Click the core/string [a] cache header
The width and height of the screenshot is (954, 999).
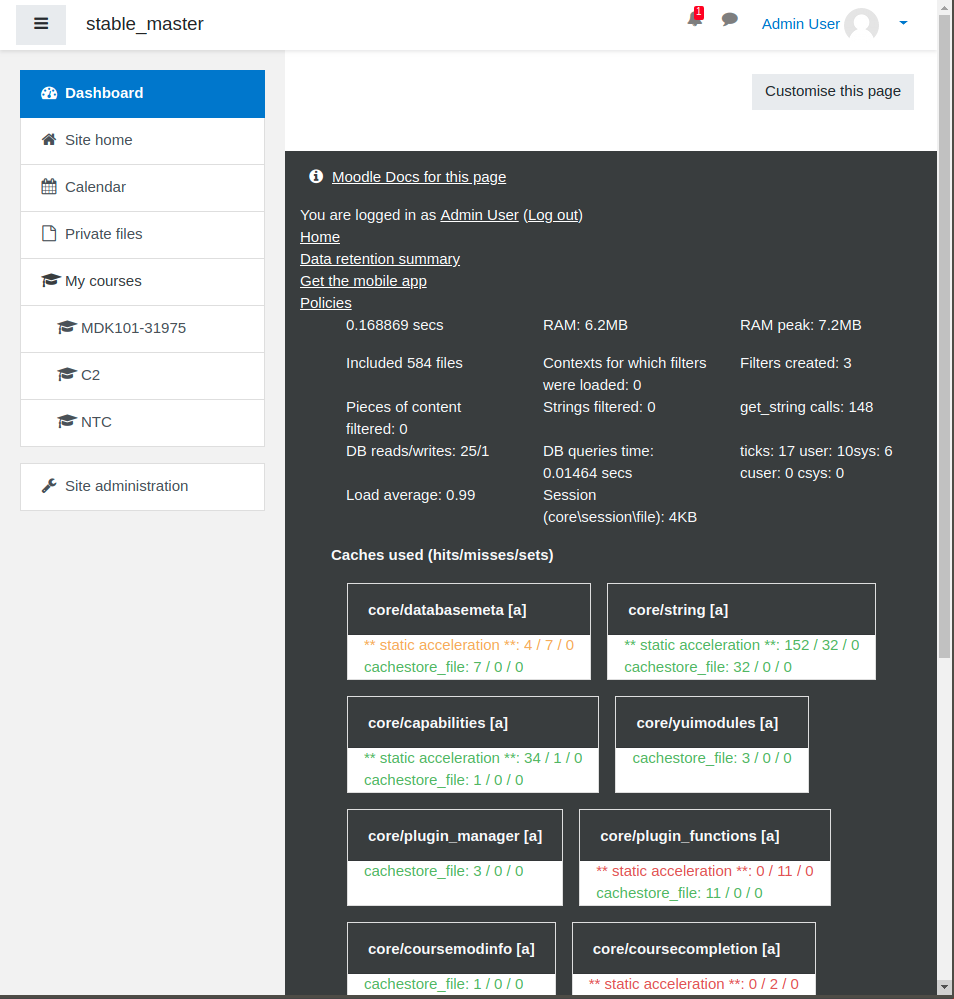click(x=741, y=610)
